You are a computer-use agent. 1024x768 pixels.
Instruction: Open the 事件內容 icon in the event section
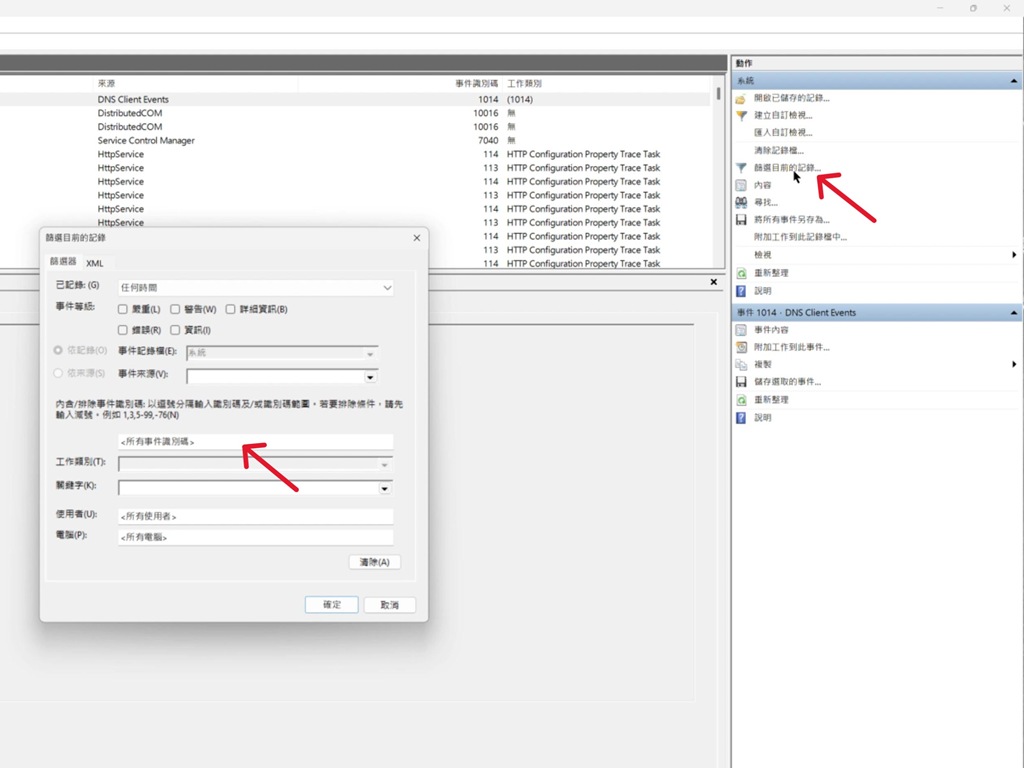click(741, 330)
